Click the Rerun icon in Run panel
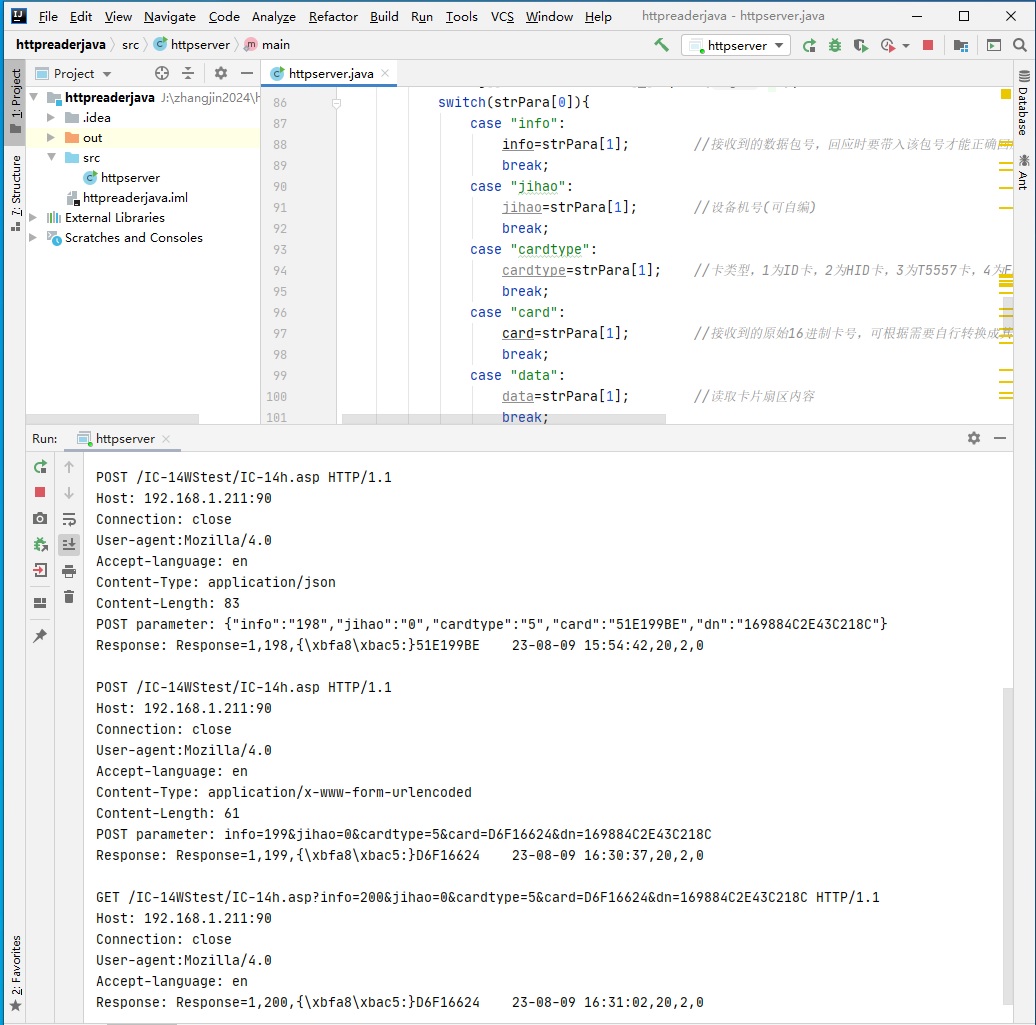 40,467
